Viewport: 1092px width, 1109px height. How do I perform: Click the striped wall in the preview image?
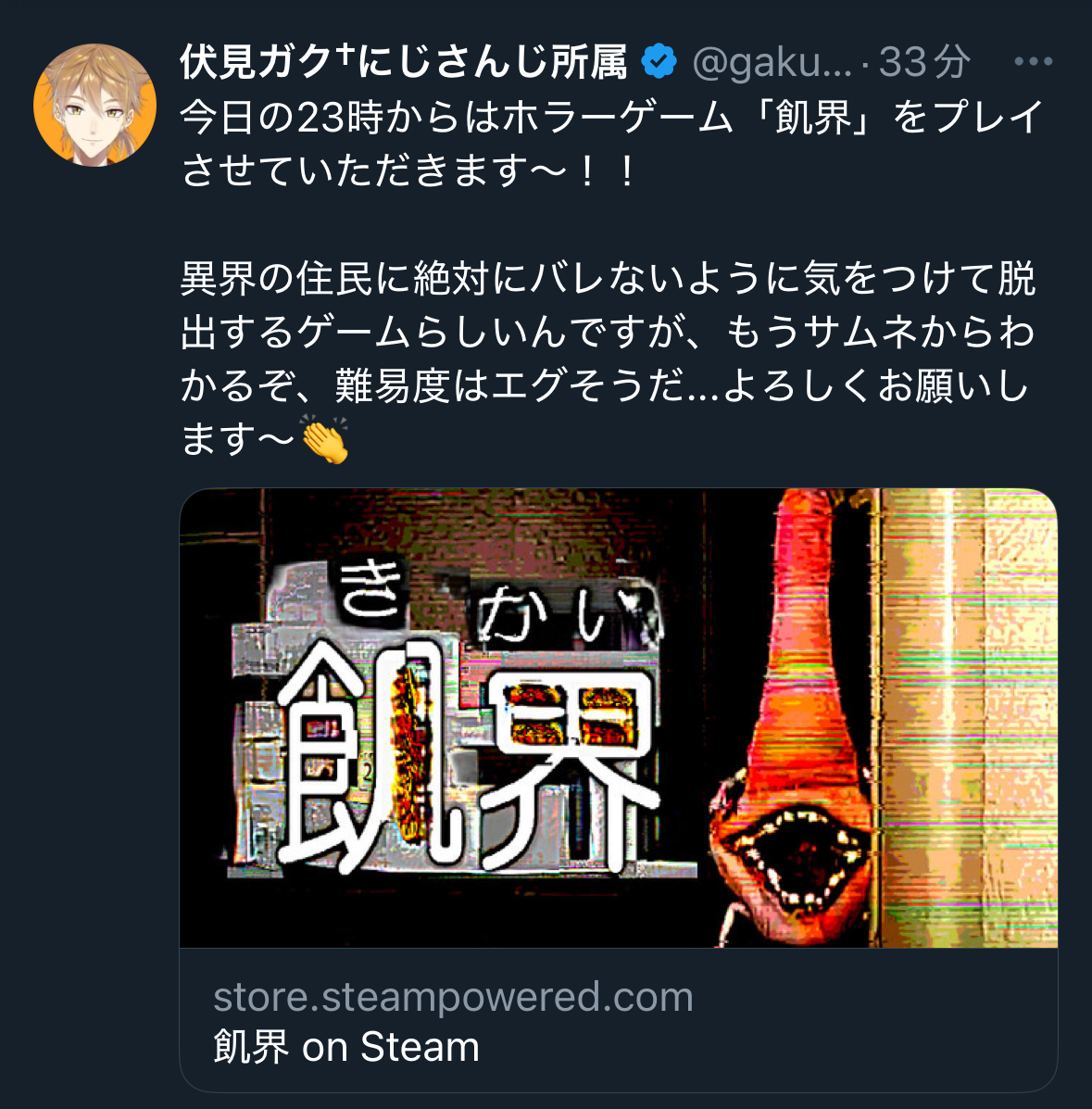(968, 718)
